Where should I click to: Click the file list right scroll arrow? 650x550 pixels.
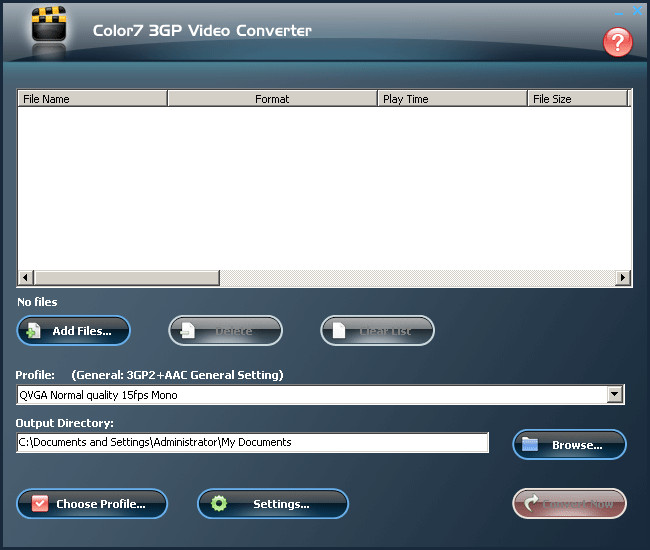[x=622, y=277]
